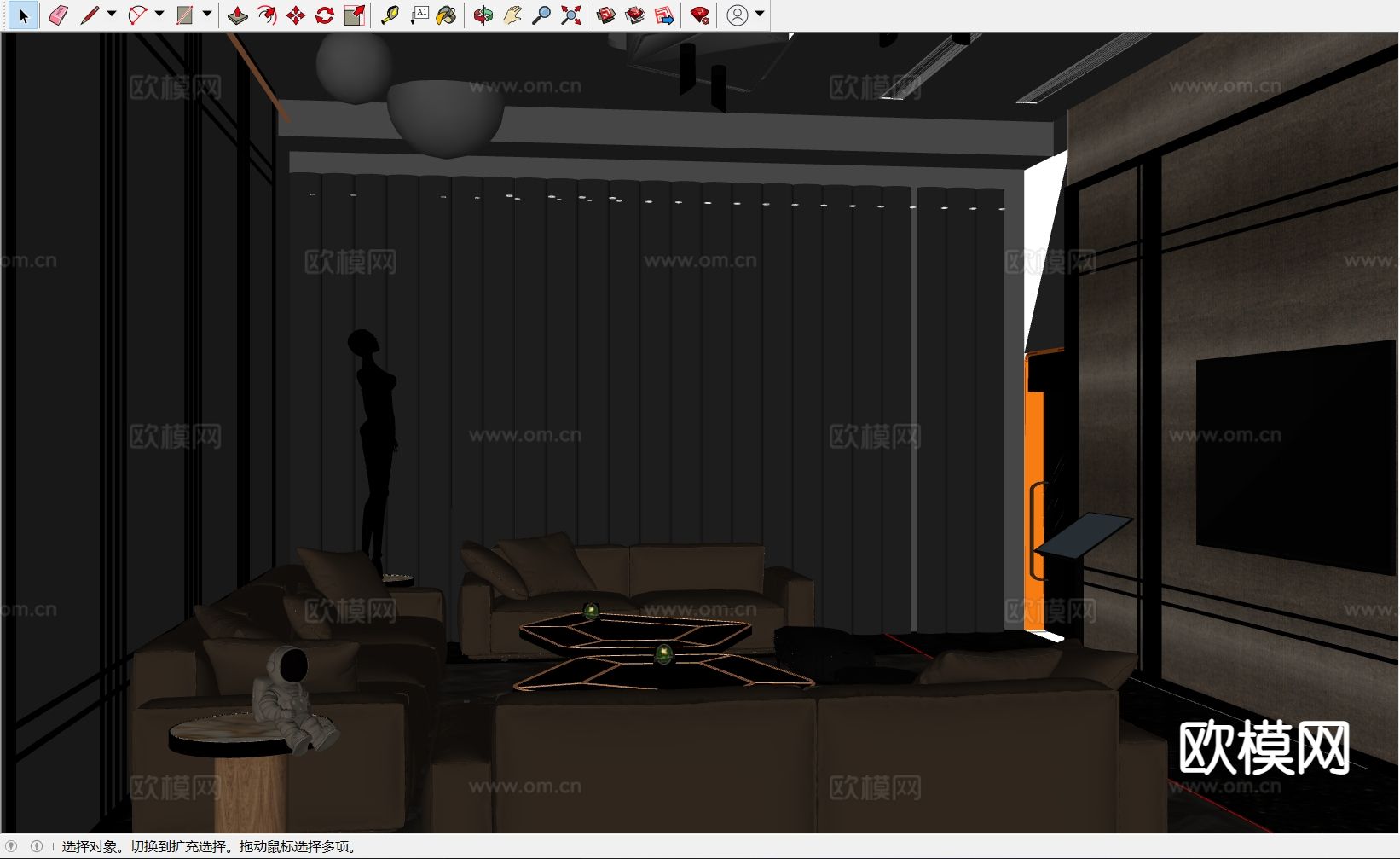This screenshot has height=859, width=1400.
Task: Activate the Rotate tool
Action: coord(325,15)
